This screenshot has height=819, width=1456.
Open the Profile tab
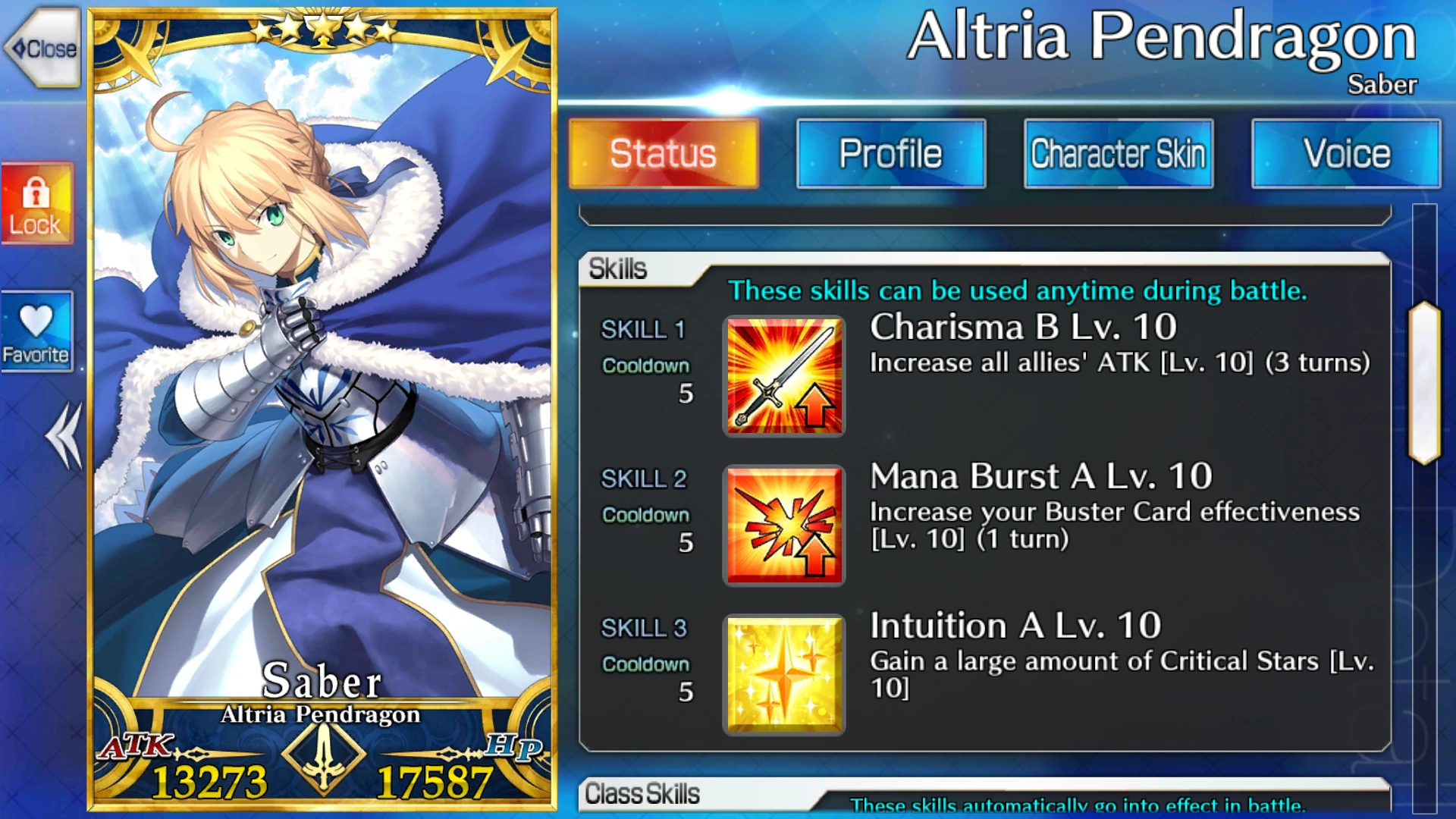point(891,153)
